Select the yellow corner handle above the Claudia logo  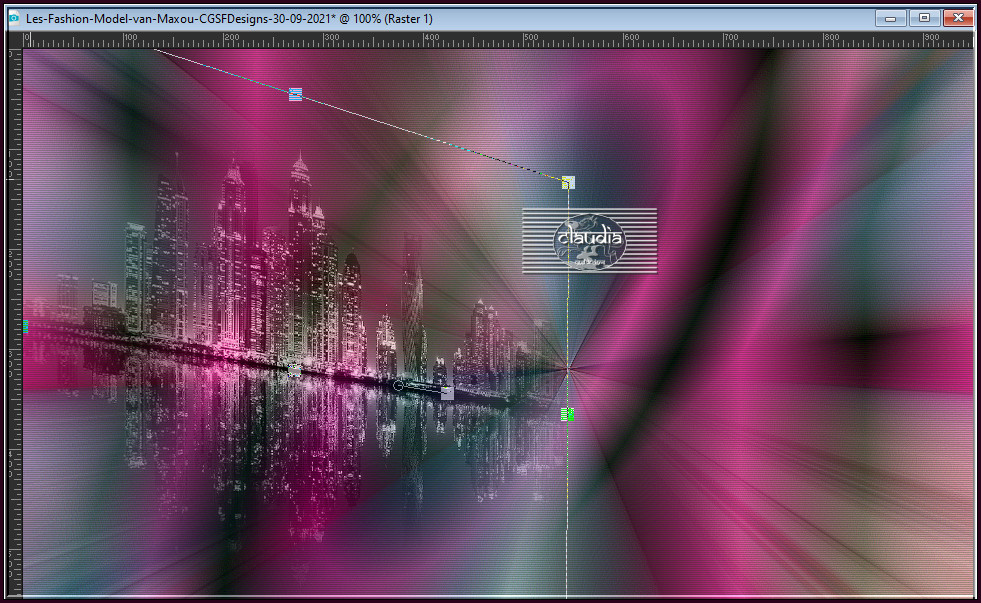tap(568, 182)
